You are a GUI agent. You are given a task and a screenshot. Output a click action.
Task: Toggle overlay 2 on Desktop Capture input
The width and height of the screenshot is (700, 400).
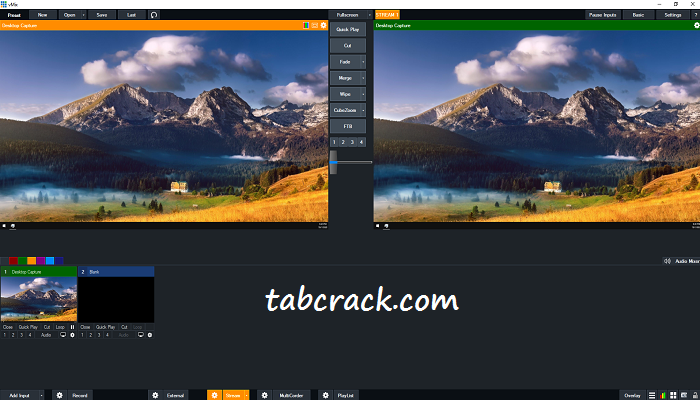click(x=13, y=335)
